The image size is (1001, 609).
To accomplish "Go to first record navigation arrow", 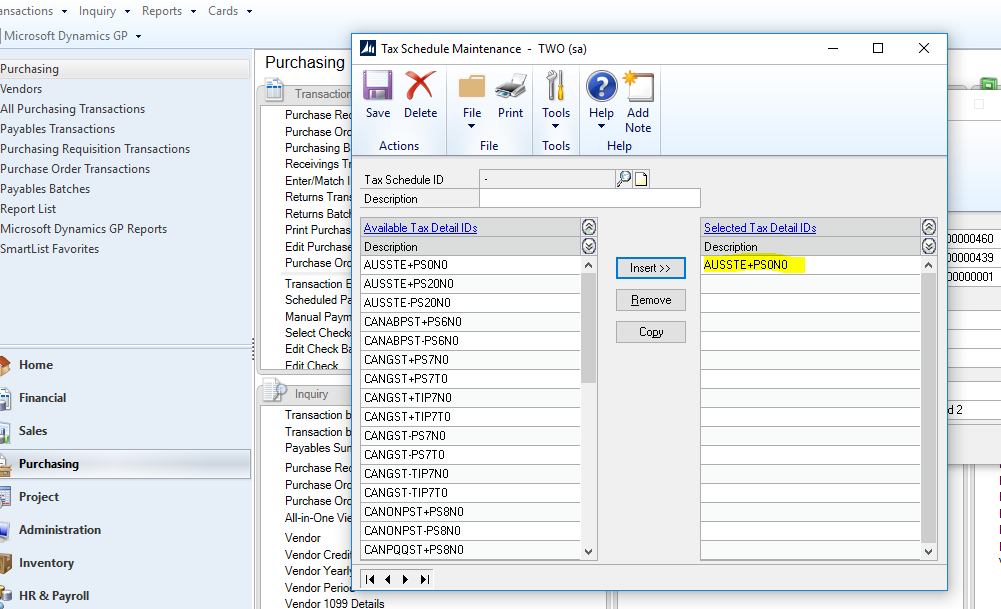I will tap(370, 580).
